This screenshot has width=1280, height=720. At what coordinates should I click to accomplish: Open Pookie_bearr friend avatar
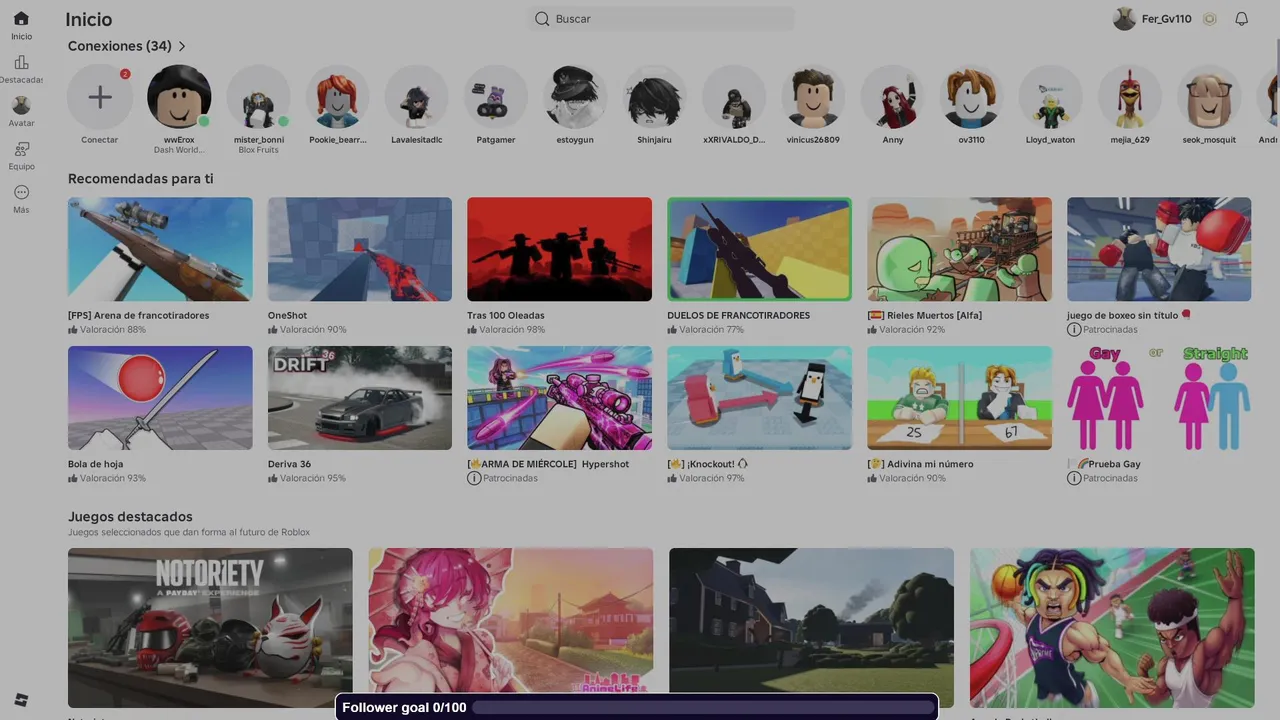(338, 97)
